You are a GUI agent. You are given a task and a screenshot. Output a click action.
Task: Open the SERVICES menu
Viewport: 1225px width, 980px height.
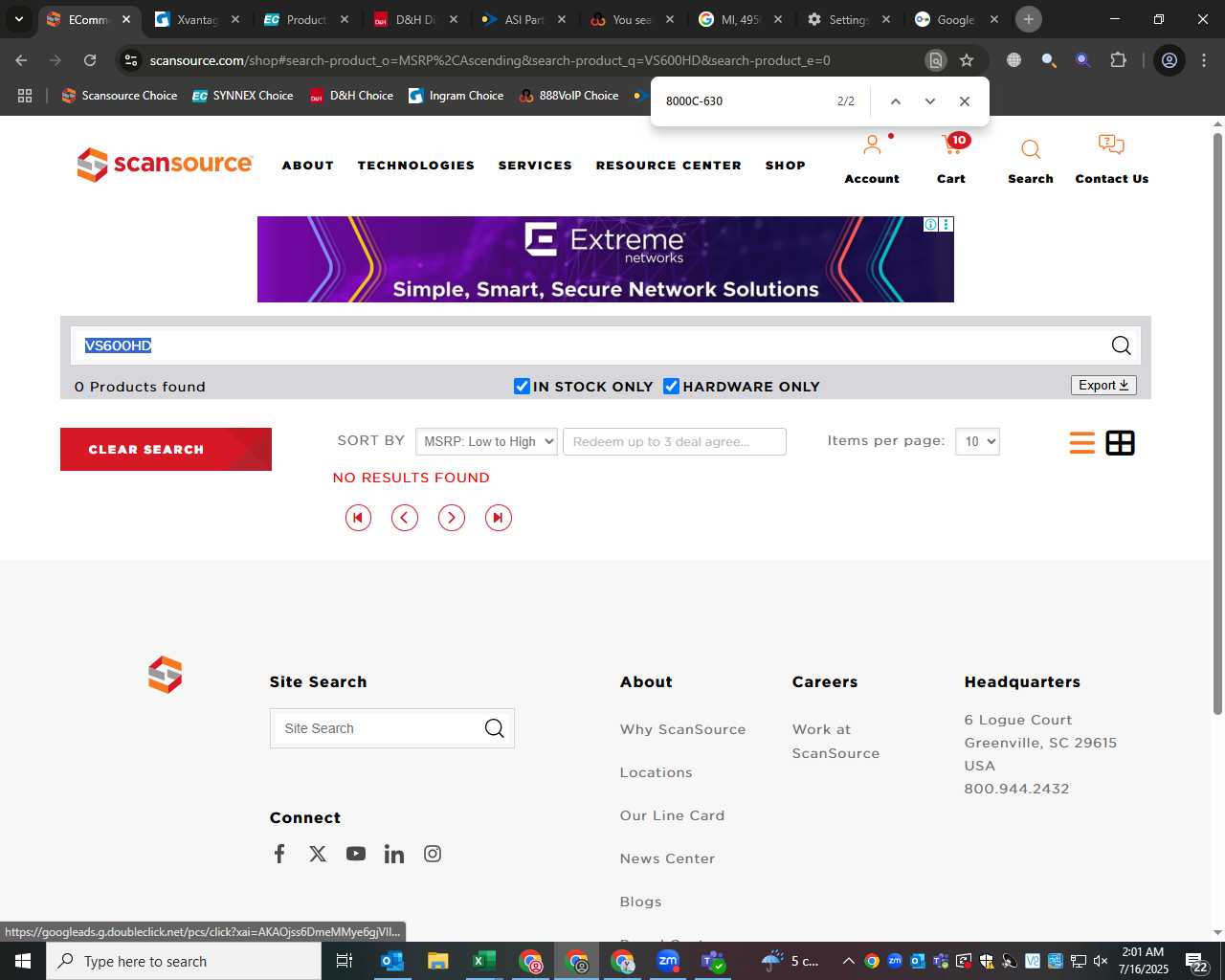535,166
